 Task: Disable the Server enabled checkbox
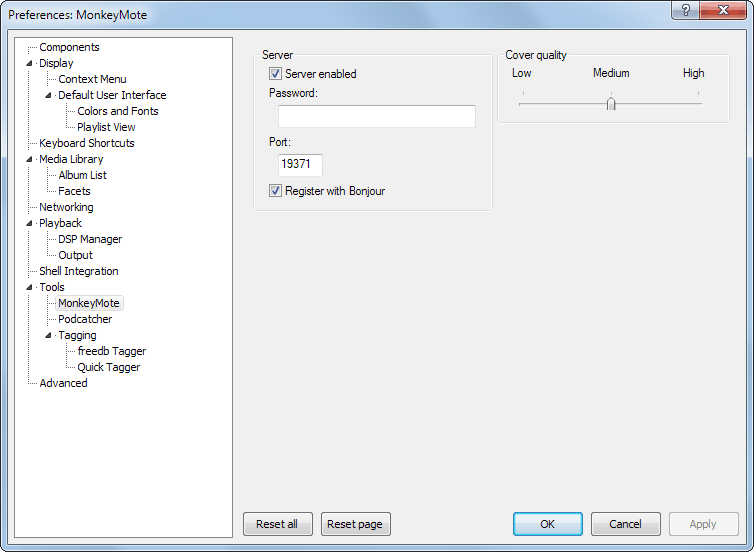[275, 74]
